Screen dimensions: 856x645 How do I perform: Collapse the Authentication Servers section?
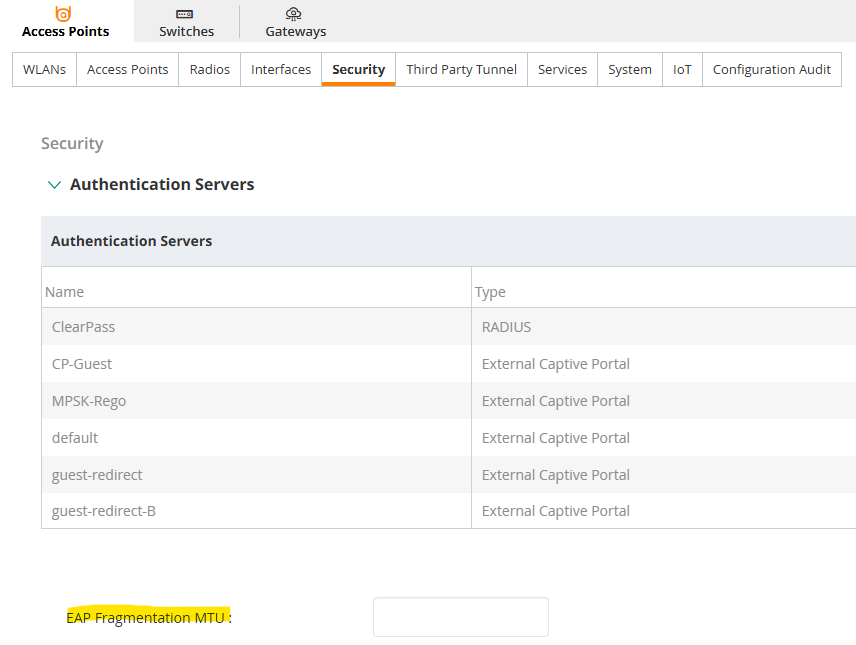(x=55, y=185)
